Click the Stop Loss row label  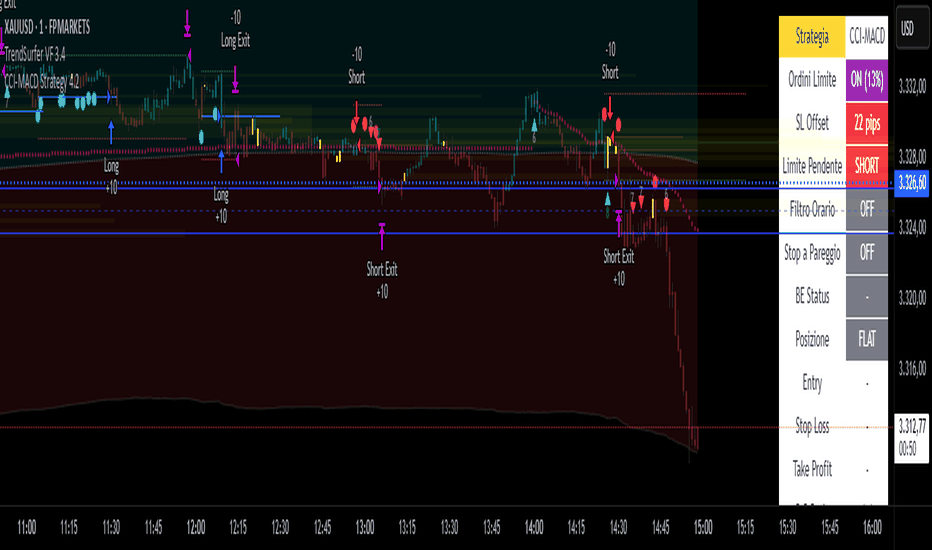click(x=812, y=426)
